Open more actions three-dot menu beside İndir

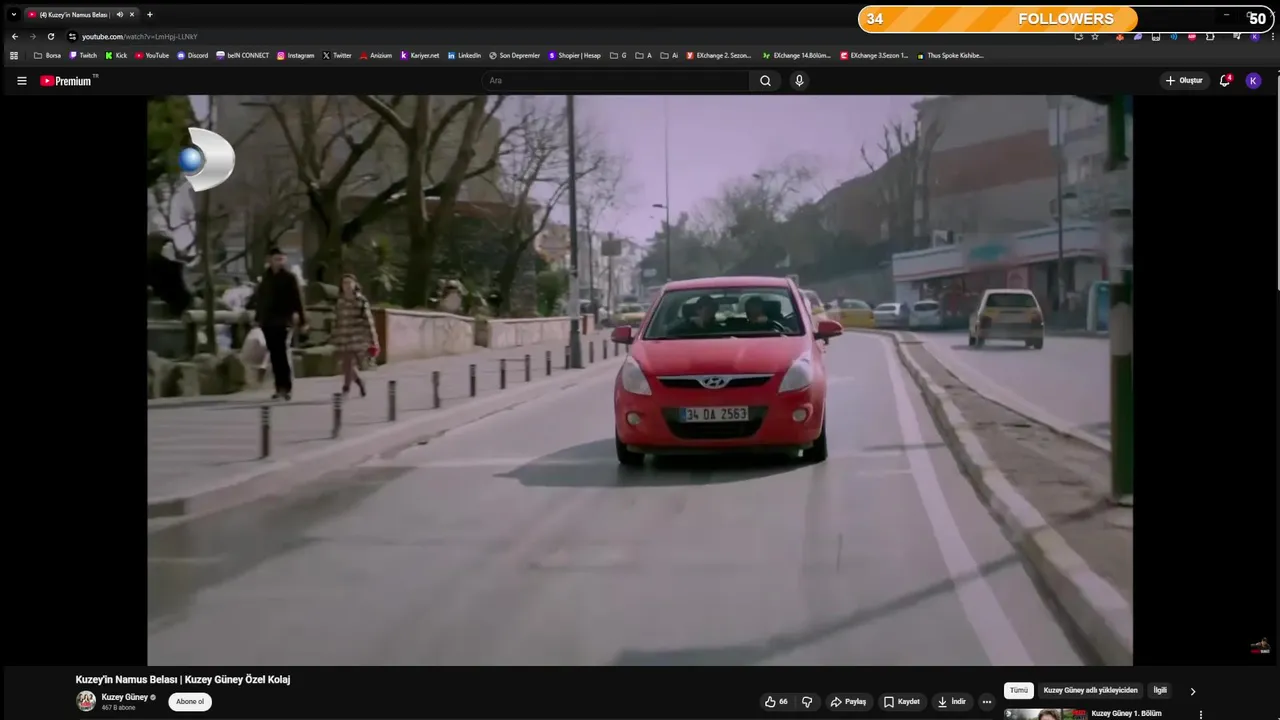click(987, 702)
